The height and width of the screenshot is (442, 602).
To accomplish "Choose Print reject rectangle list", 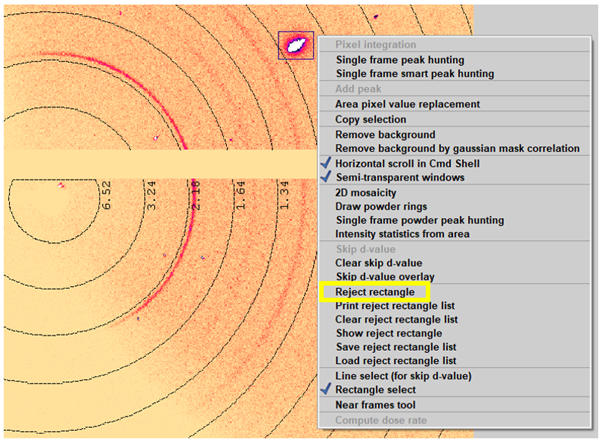I will tap(395, 306).
